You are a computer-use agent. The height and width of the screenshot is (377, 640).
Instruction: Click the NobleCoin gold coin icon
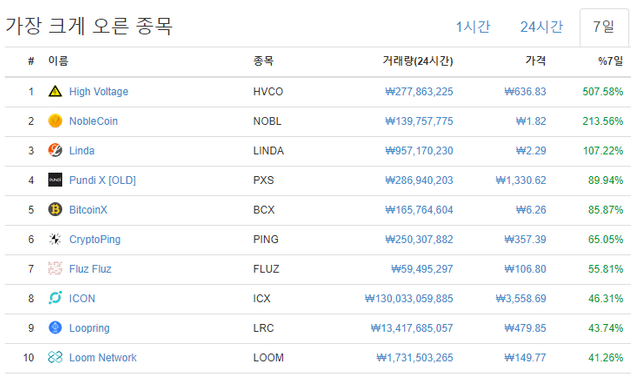55,121
